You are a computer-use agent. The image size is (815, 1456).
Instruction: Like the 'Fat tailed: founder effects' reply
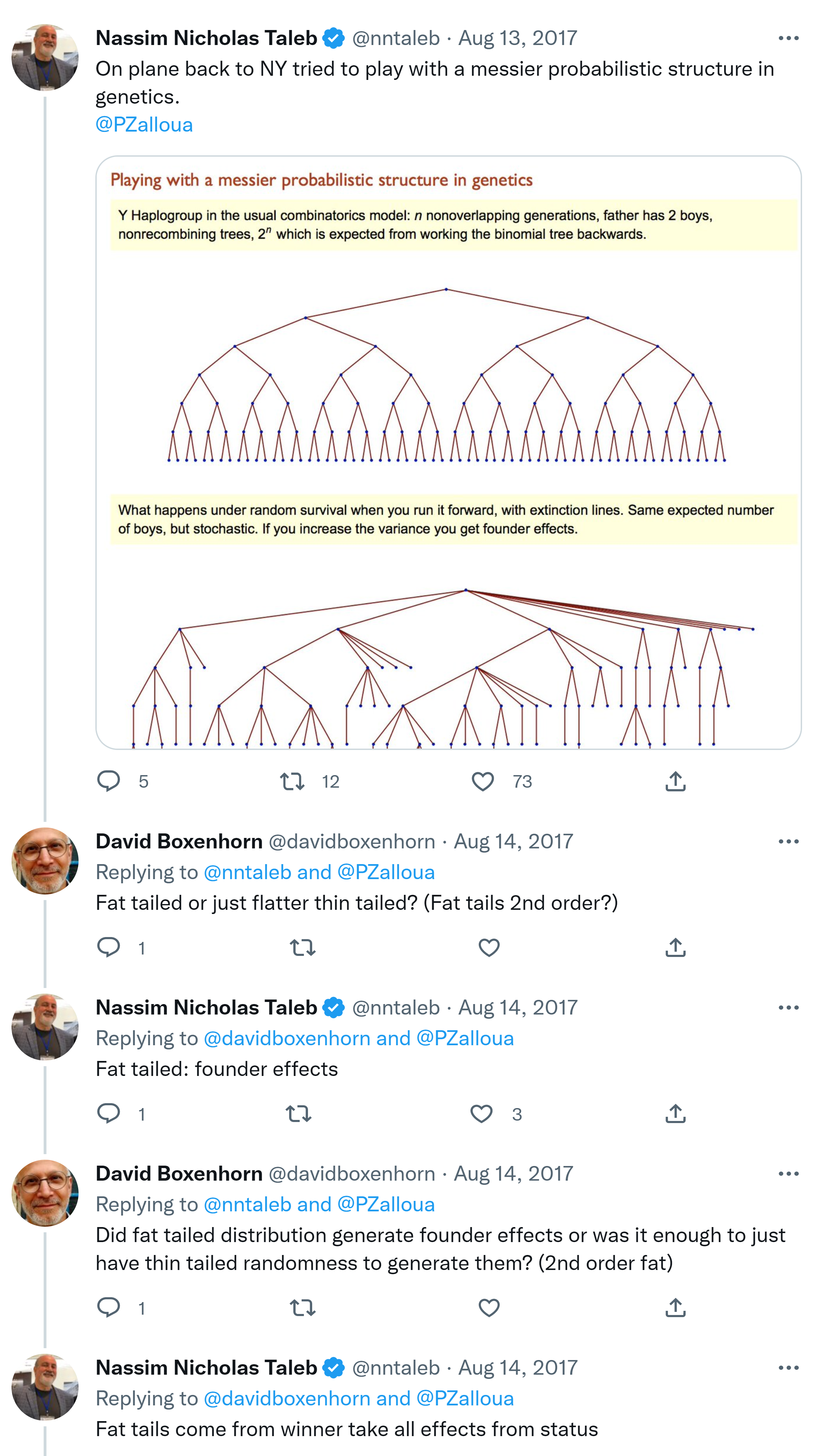point(481,1114)
